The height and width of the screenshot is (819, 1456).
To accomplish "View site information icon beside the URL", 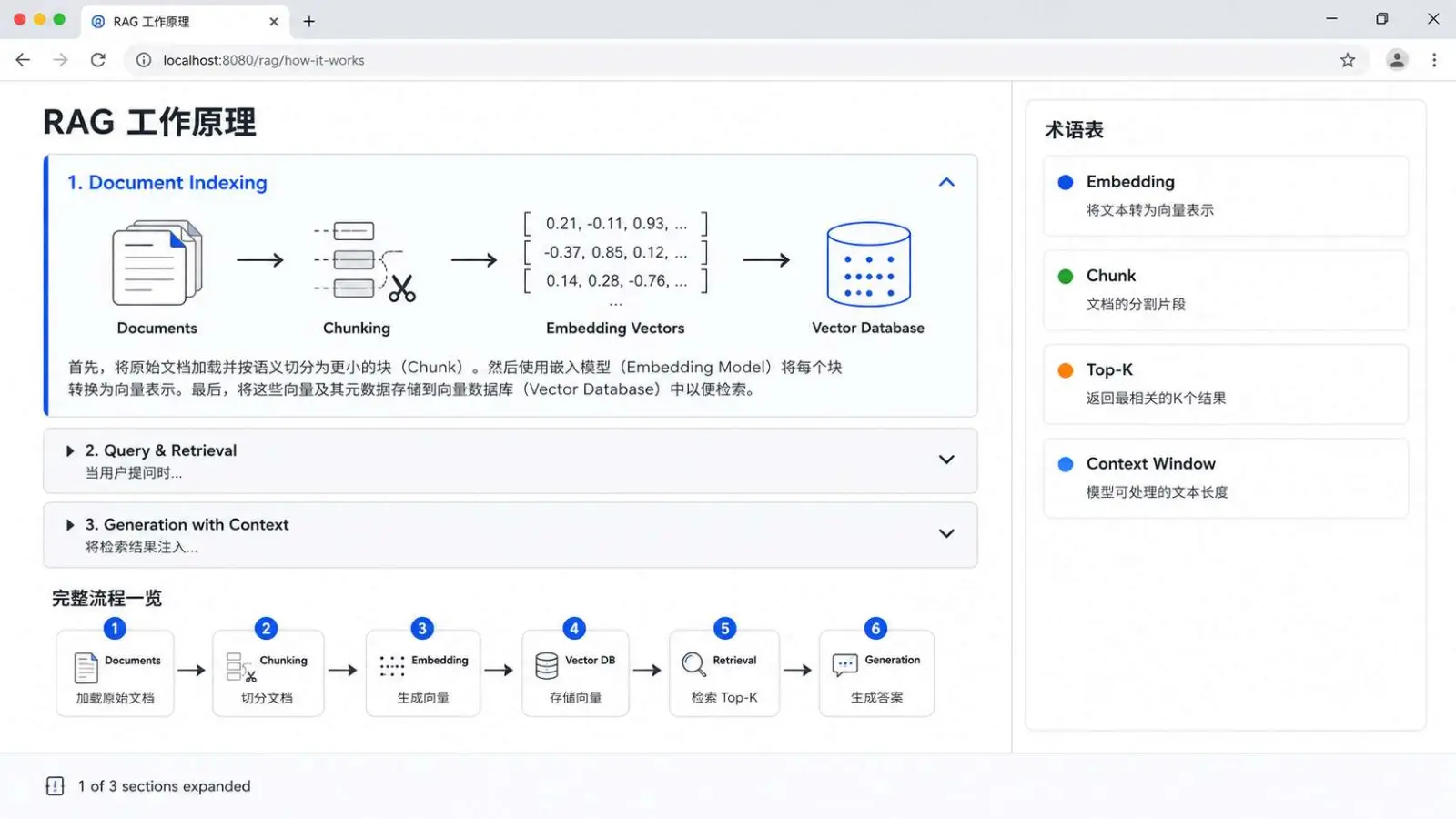I will tap(144, 60).
